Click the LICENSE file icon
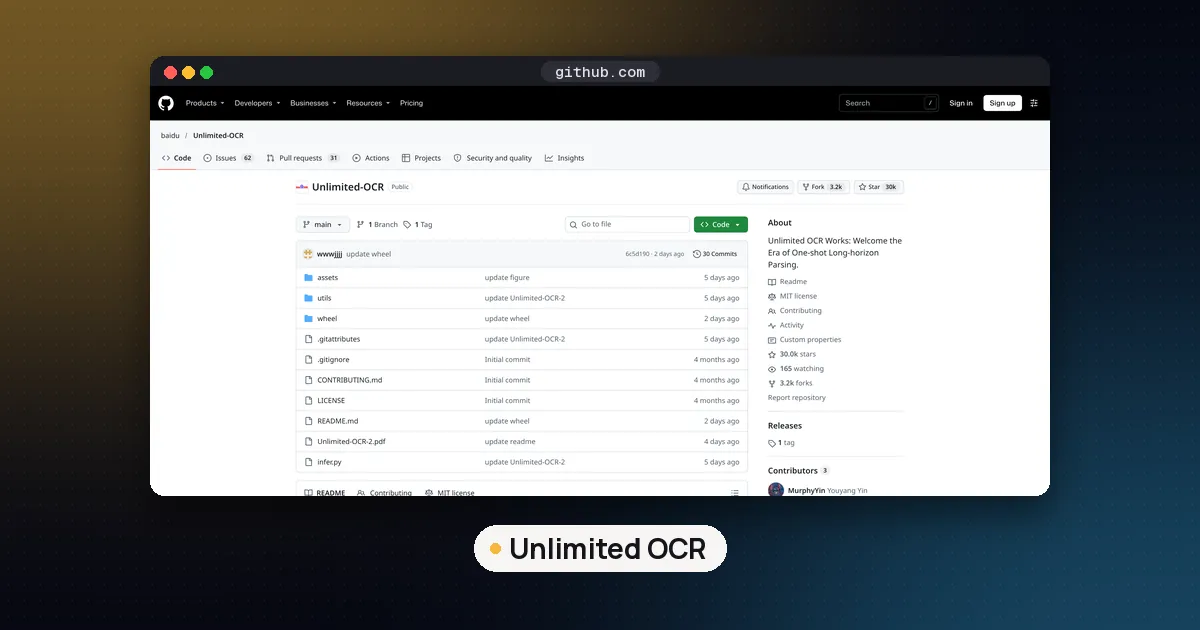This screenshot has height=630, width=1200. tap(308, 401)
